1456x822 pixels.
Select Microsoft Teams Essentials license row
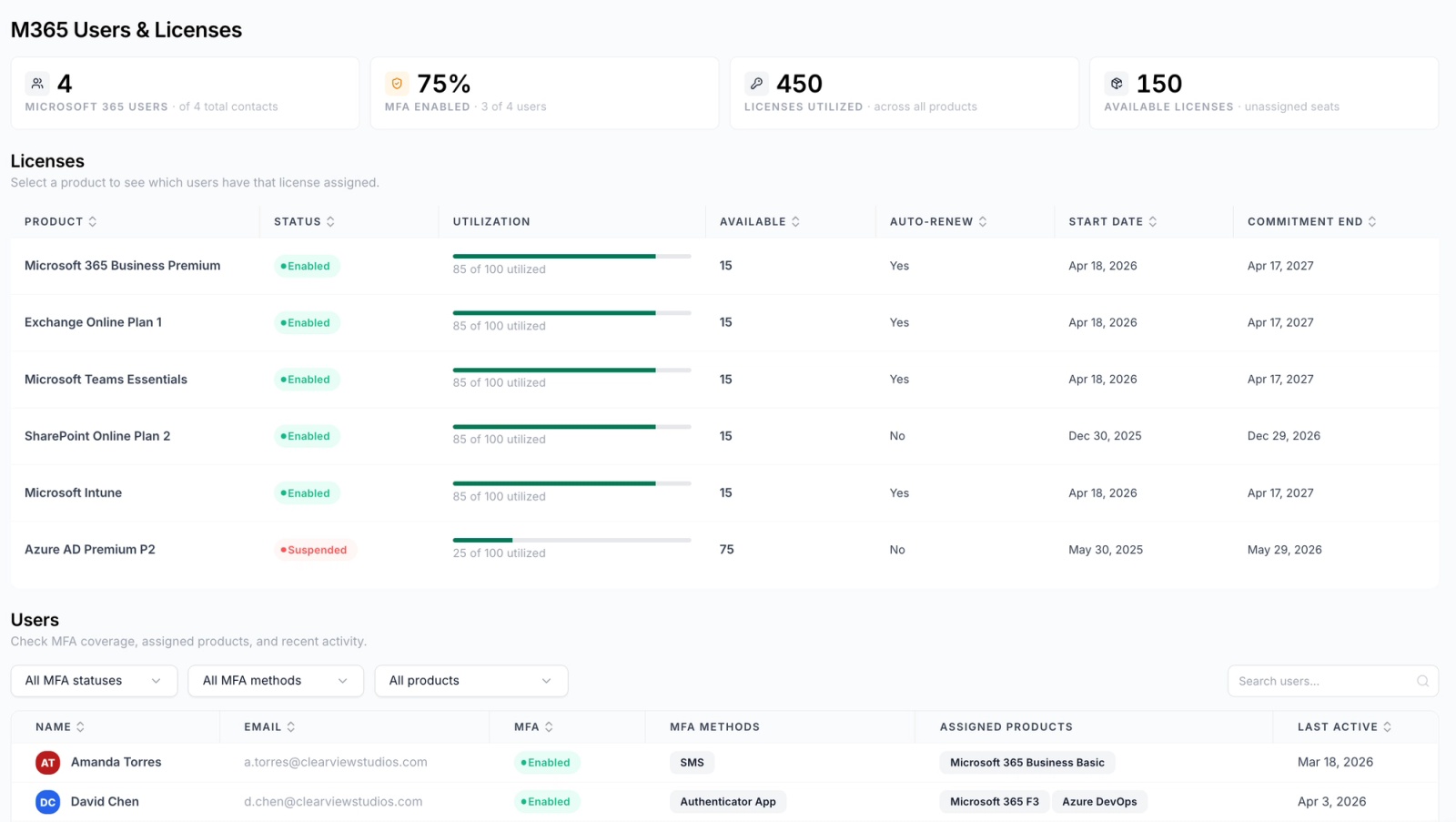724,380
